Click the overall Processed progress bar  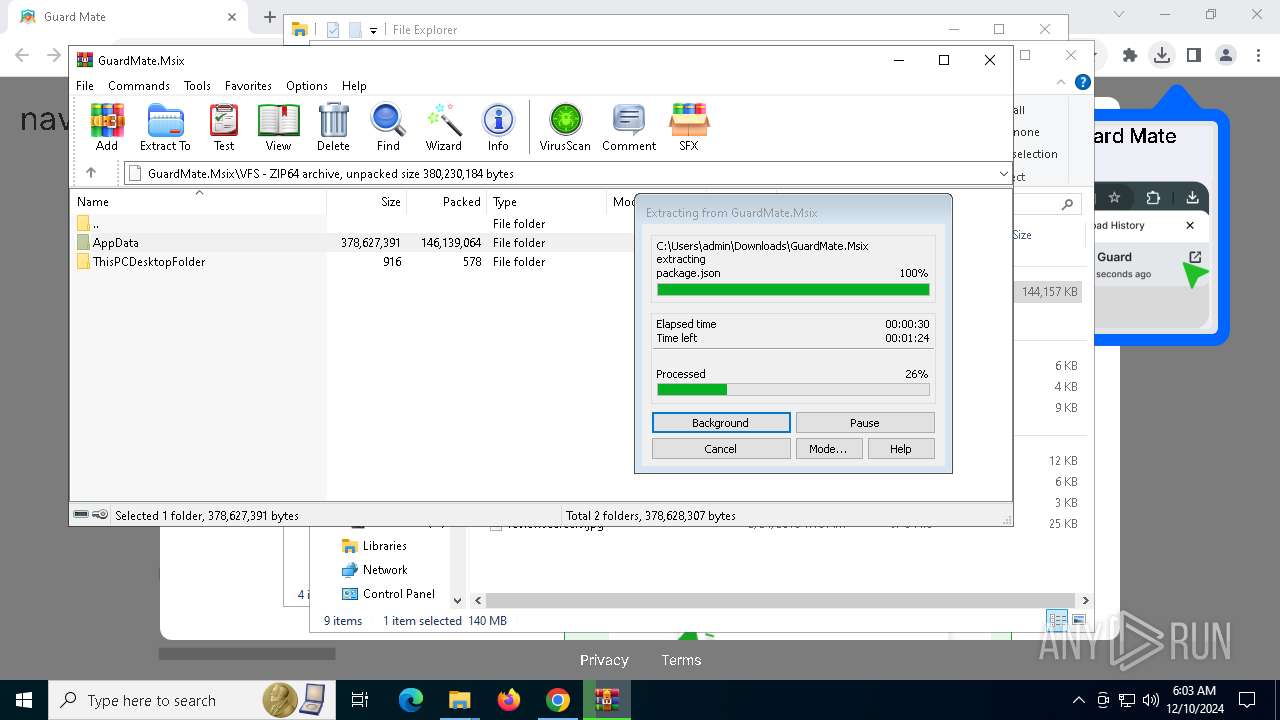point(793,390)
